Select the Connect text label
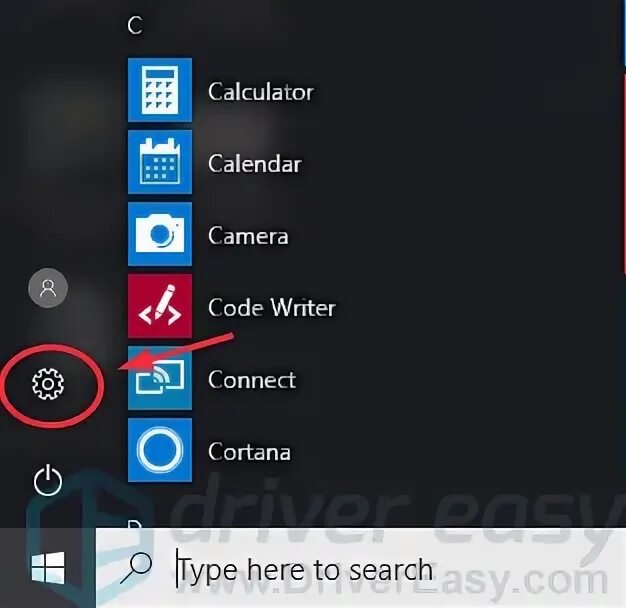 pyautogui.click(x=252, y=380)
